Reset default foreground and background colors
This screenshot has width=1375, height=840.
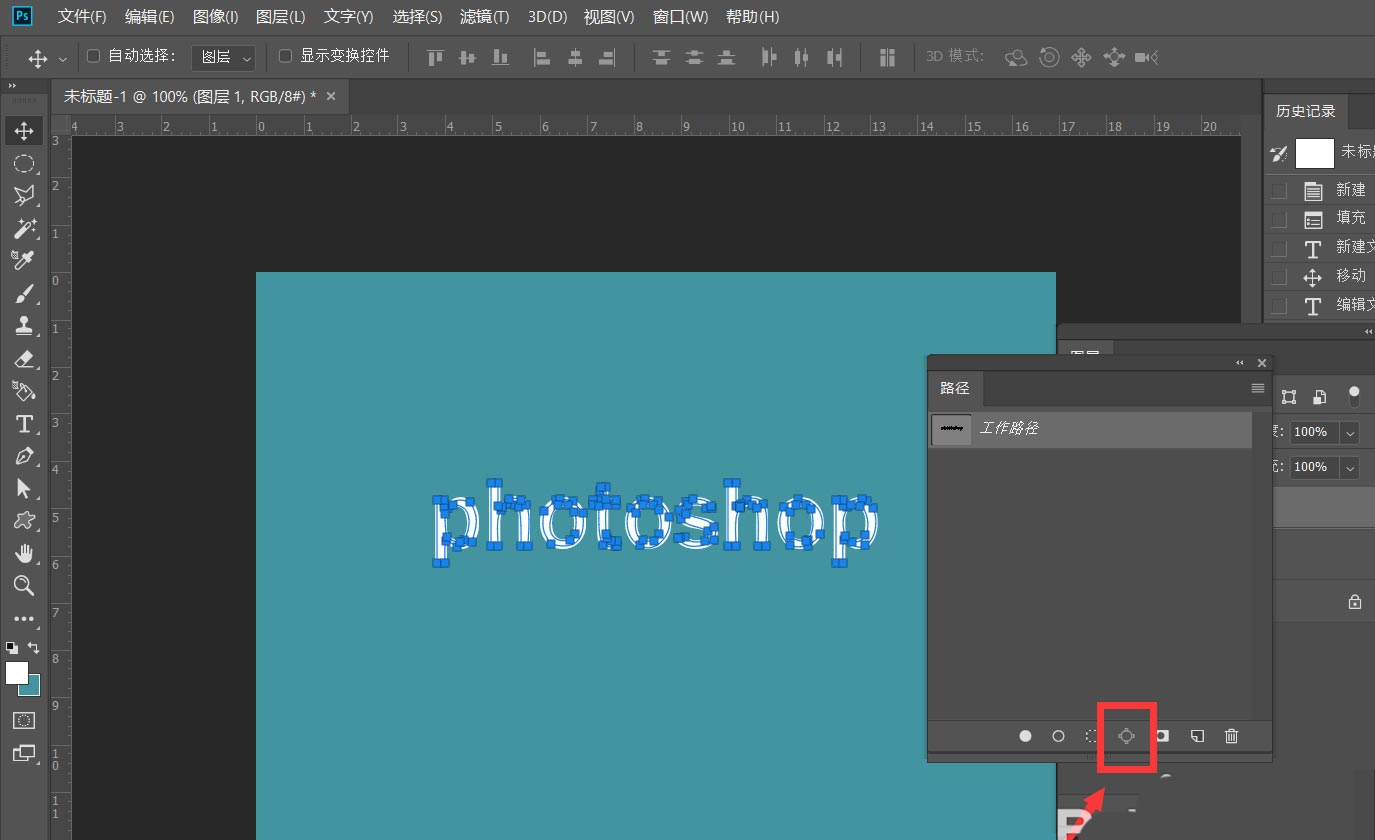11,647
